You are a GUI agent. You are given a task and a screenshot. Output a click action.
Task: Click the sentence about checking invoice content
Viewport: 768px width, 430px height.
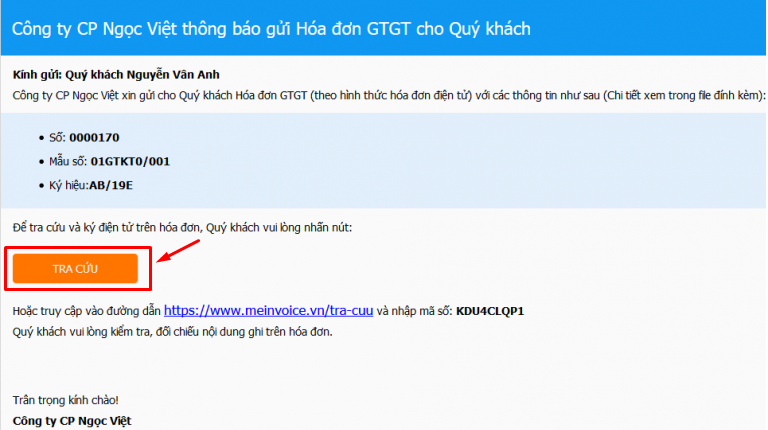click(172, 332)
